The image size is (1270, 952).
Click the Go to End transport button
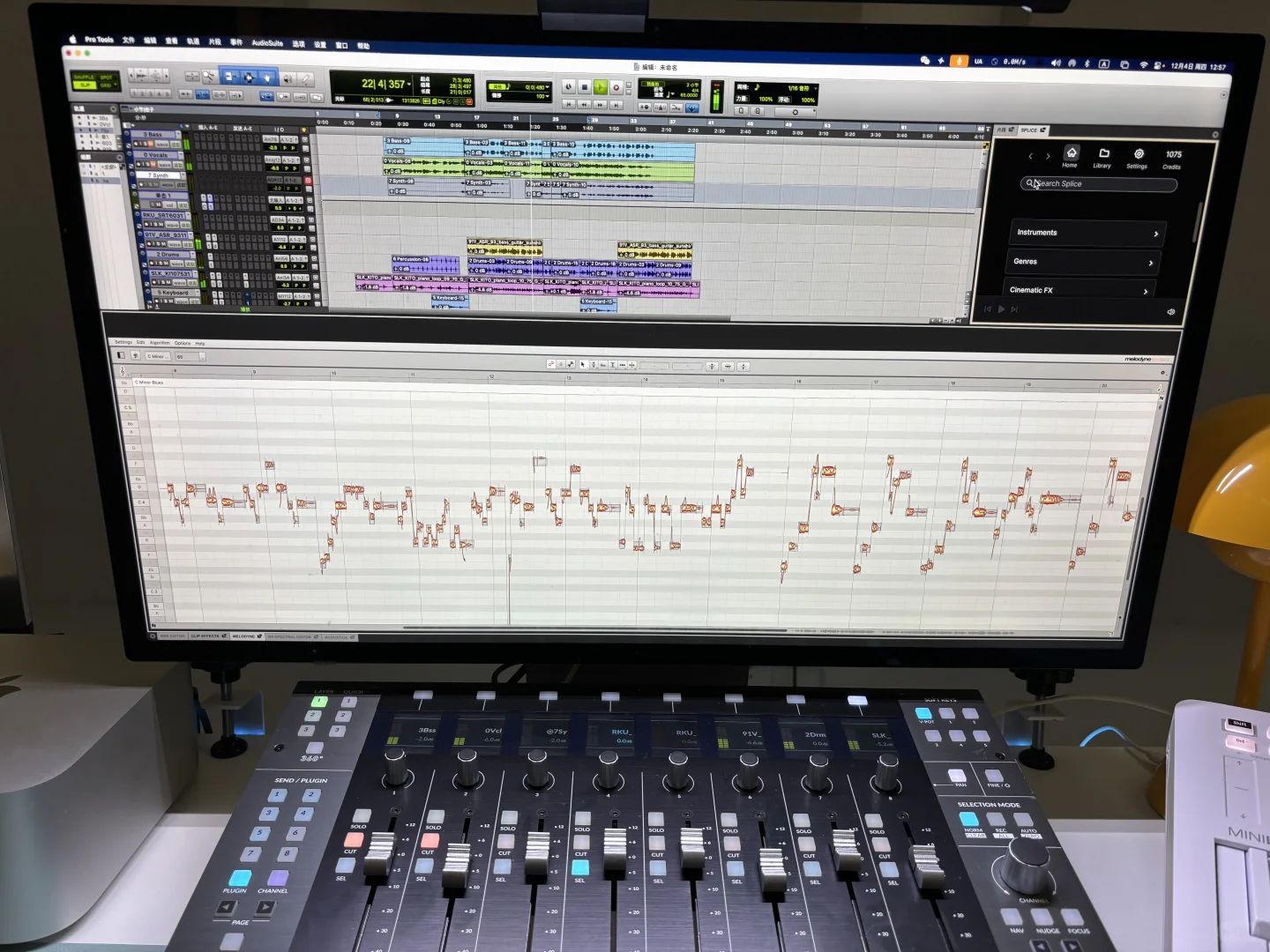616,105
